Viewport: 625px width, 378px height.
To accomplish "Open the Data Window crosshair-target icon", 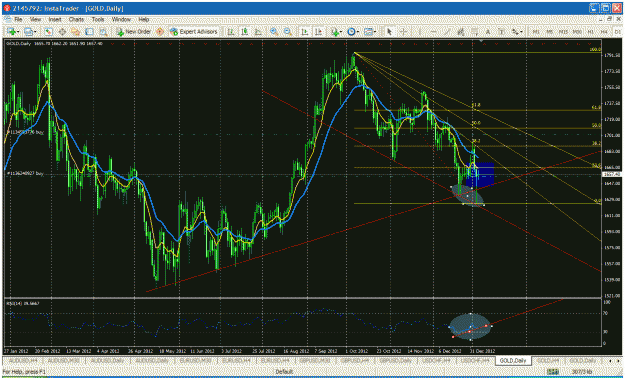I will coord(62,32).
